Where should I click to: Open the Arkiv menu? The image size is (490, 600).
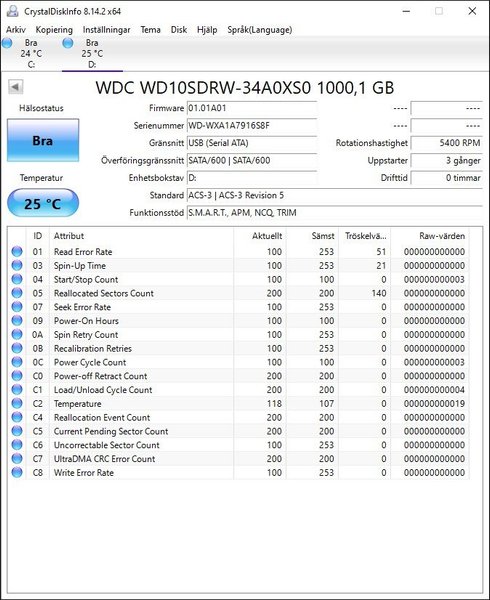[x=16, y=30]
